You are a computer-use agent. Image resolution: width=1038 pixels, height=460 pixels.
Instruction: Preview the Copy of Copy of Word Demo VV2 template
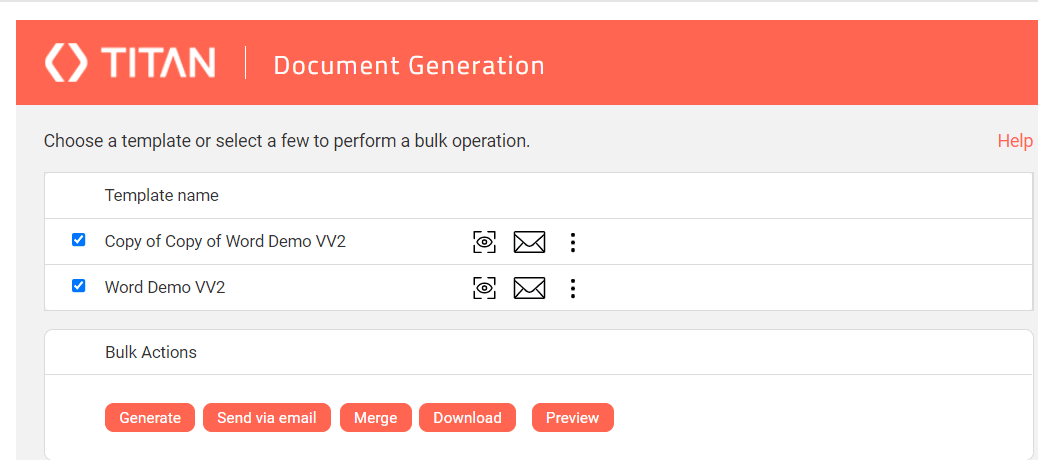(x=484, y=242)
